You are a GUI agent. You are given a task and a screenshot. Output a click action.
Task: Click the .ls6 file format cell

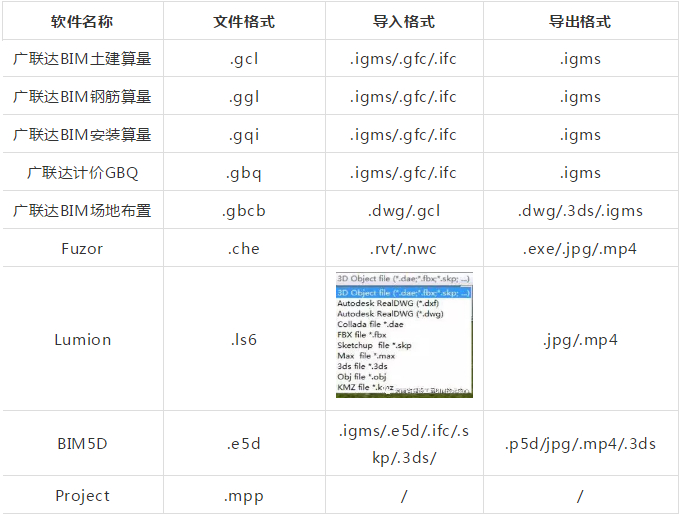[244, 339]
